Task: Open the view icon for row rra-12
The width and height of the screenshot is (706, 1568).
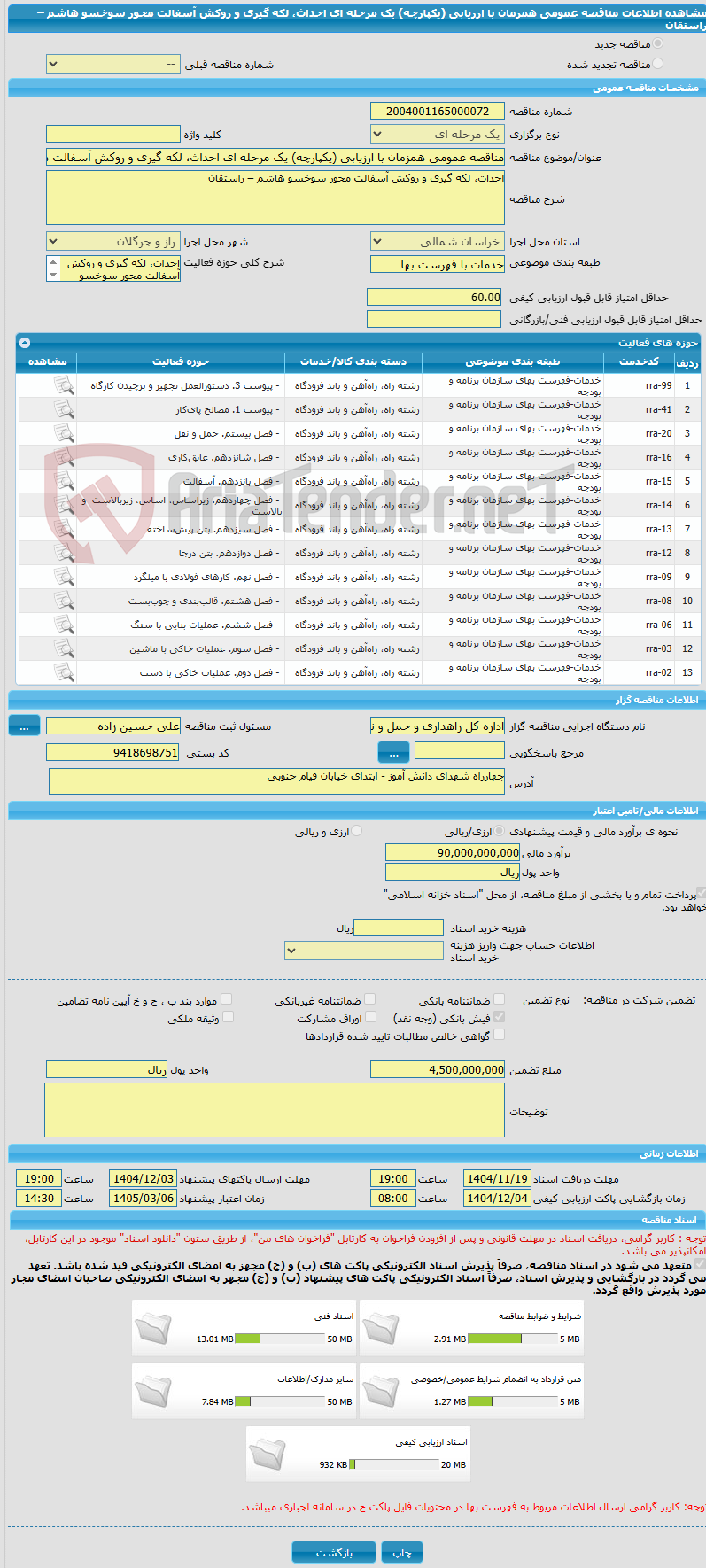Action: click(x=63, y=553)
